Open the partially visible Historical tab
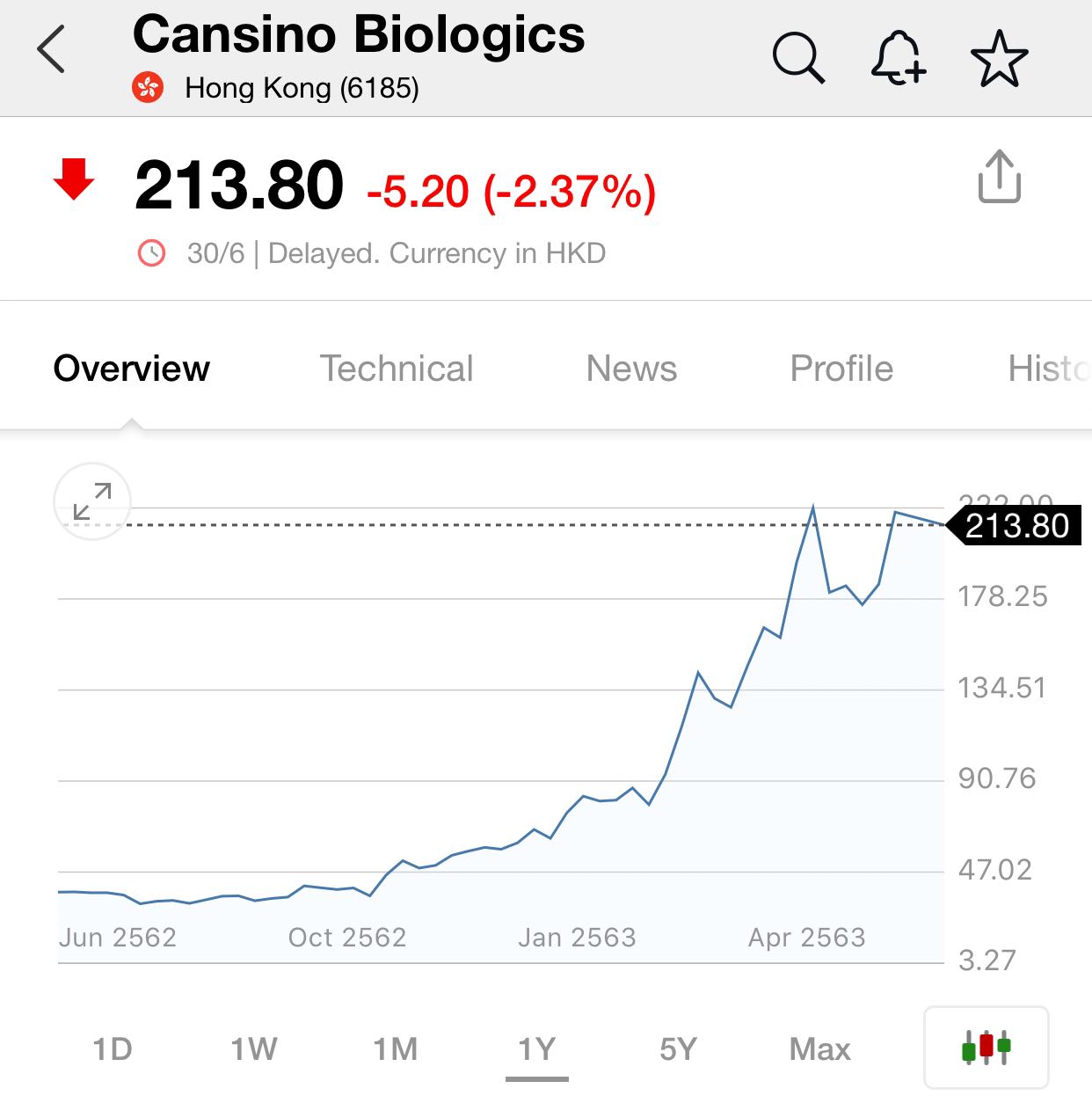 pyautogui.click(x=1049, y=369)
